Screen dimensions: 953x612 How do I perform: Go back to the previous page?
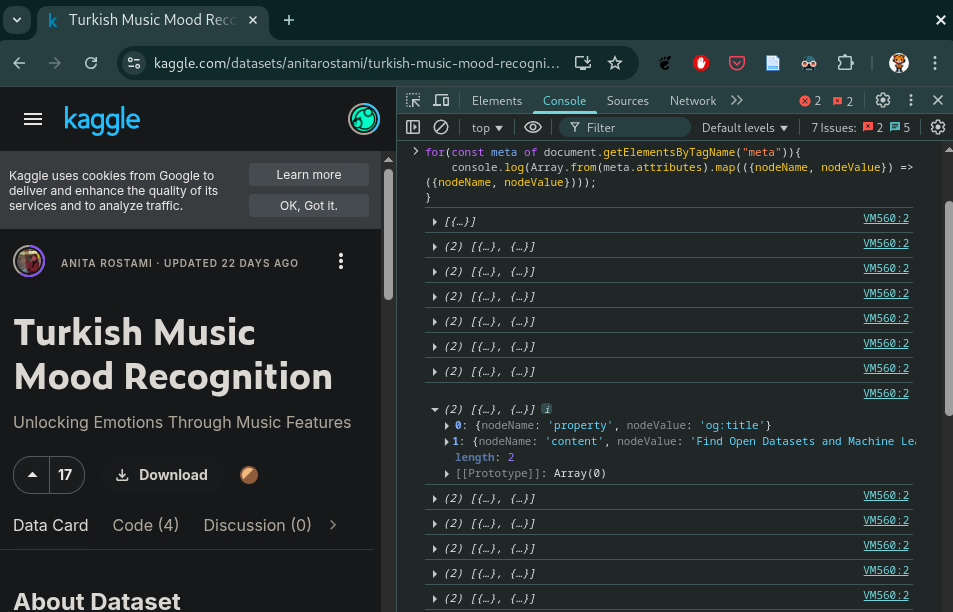19,63
